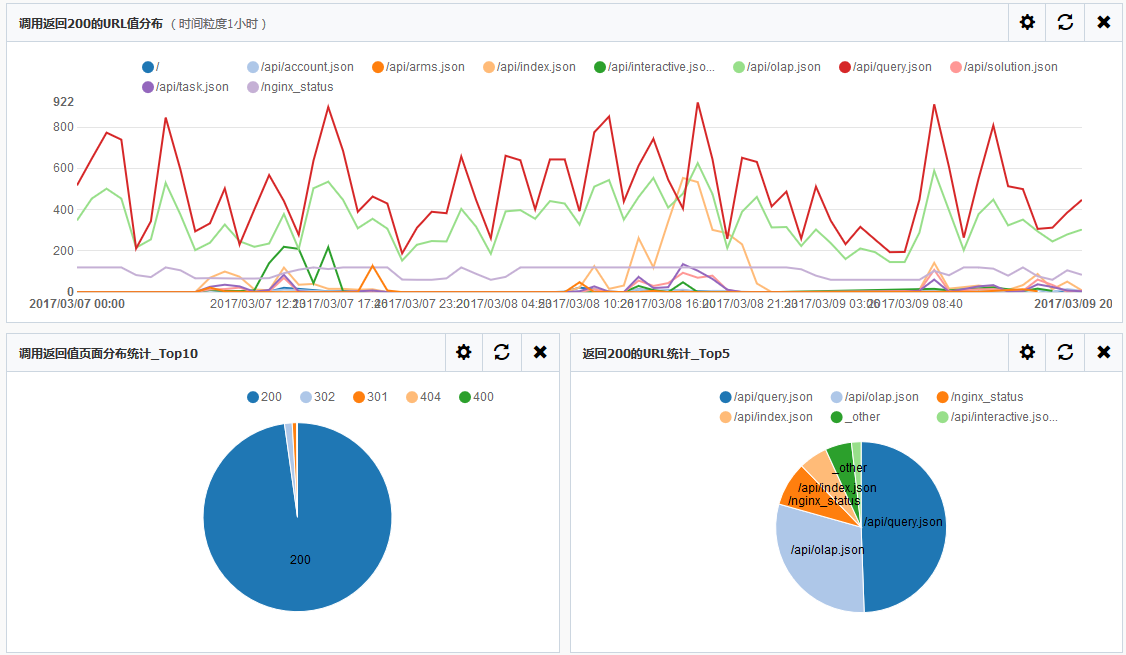Click the 返回200的URL统计_Top5 panel title
The width and height of the screenshot is (1126, 655).
tap(656, 353)
